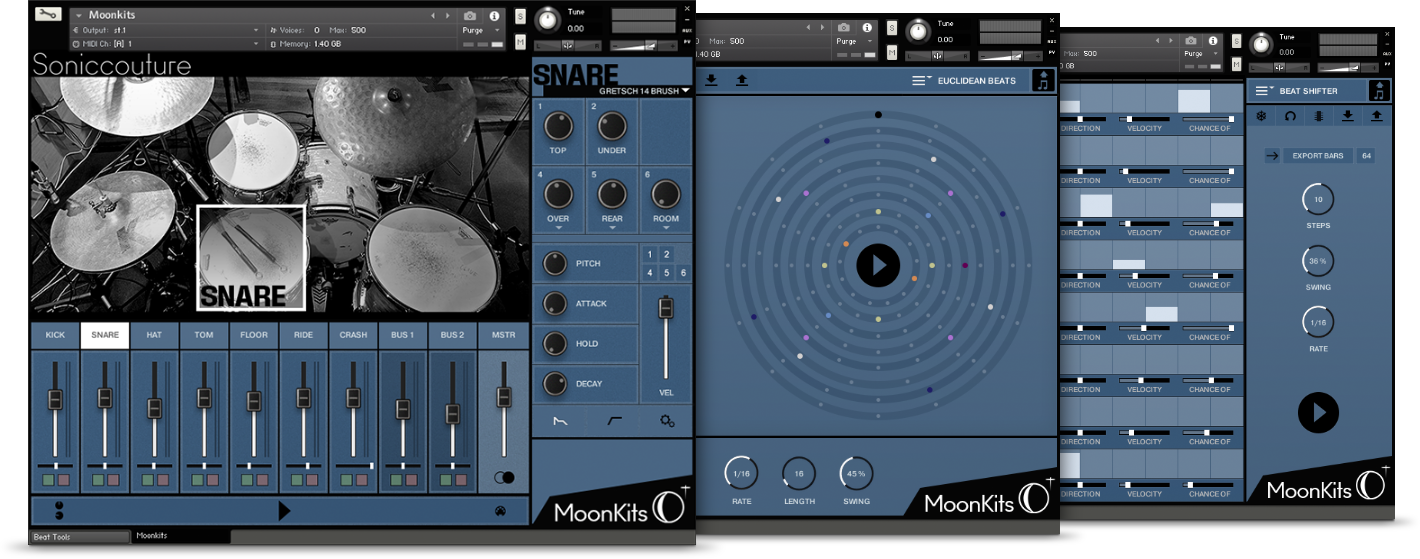This screenshot has width=1420, height=559.
Task: Click the envelope curve icon under DECAY
Action: (560, 422)
